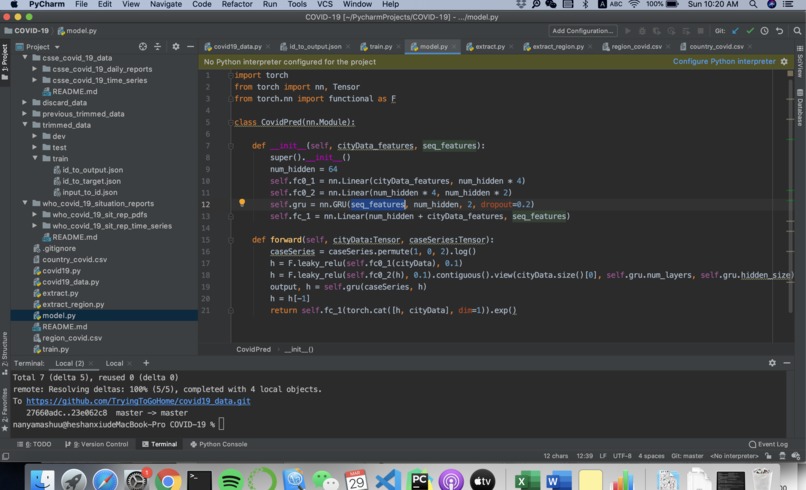This screenshot has height=490, width=806.
Task: Add a new terminal session tab
Action: click(146, 363)
